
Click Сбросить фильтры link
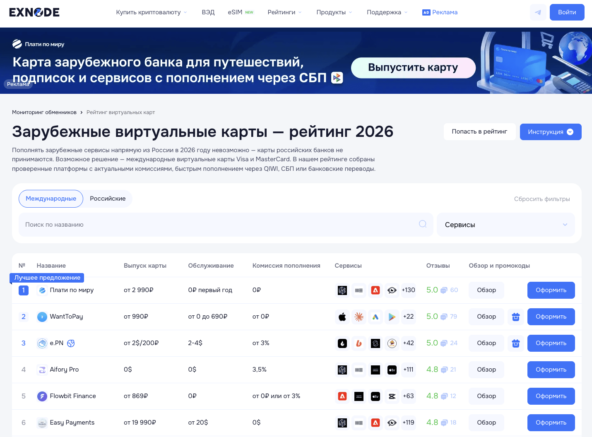tap(542, 199)
